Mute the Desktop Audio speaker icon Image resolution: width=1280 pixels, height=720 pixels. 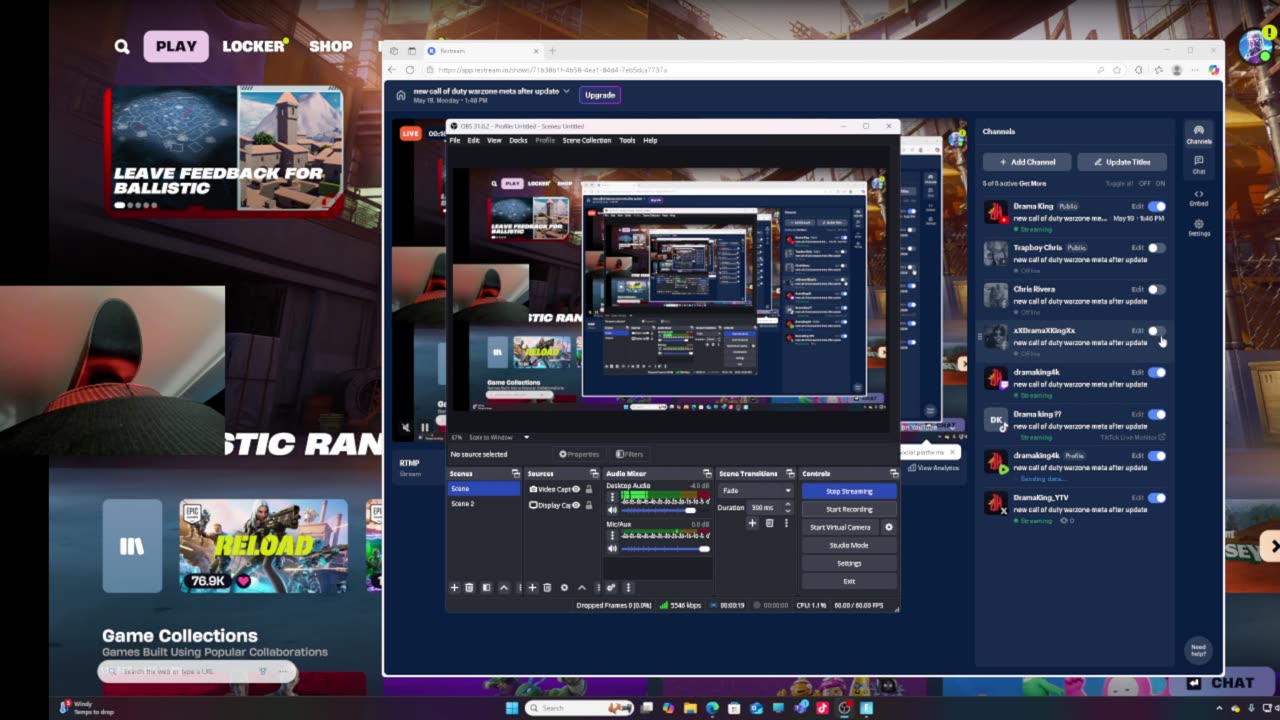(x=612, y=510)
